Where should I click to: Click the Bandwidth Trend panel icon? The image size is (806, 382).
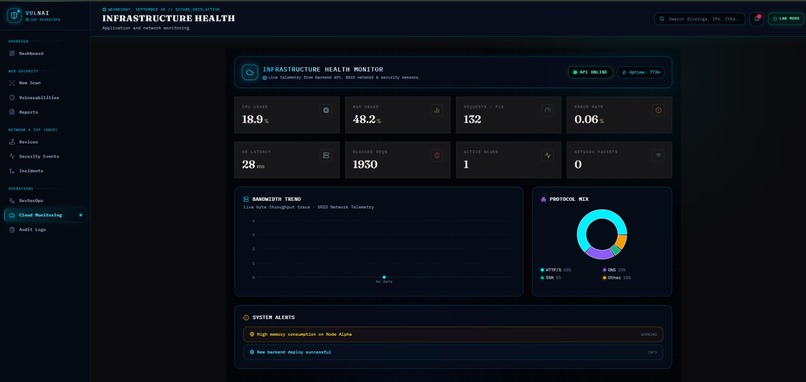click(246, 199)
